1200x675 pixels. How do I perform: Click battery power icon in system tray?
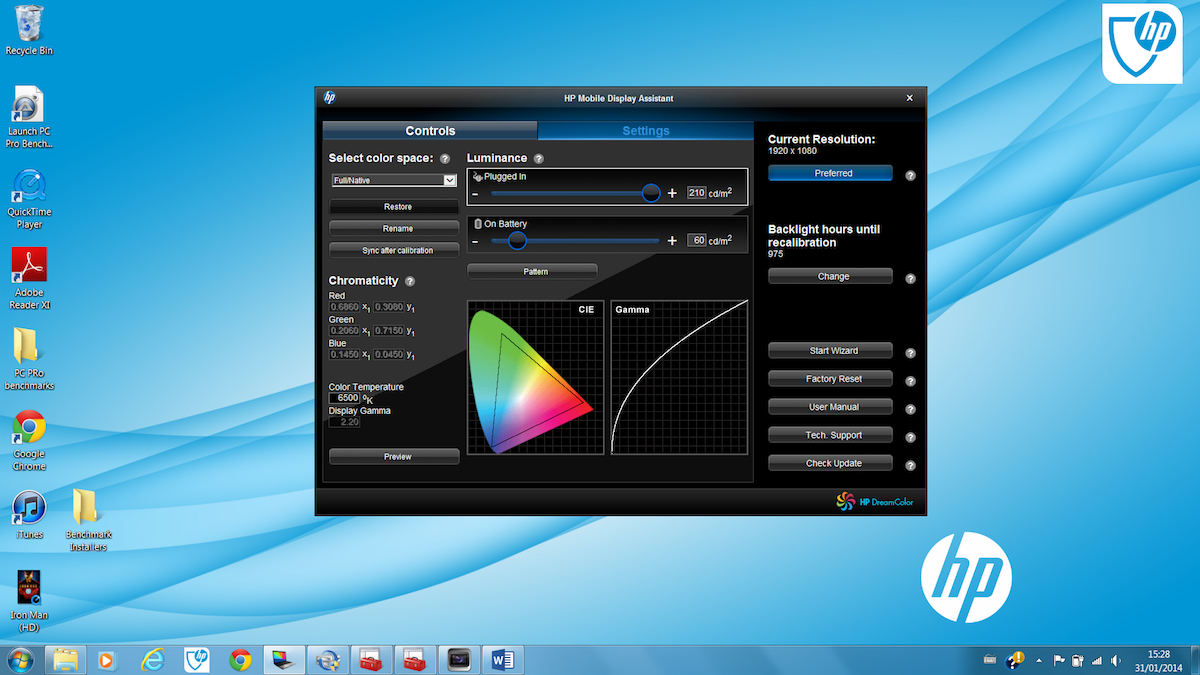(1077, 660)
